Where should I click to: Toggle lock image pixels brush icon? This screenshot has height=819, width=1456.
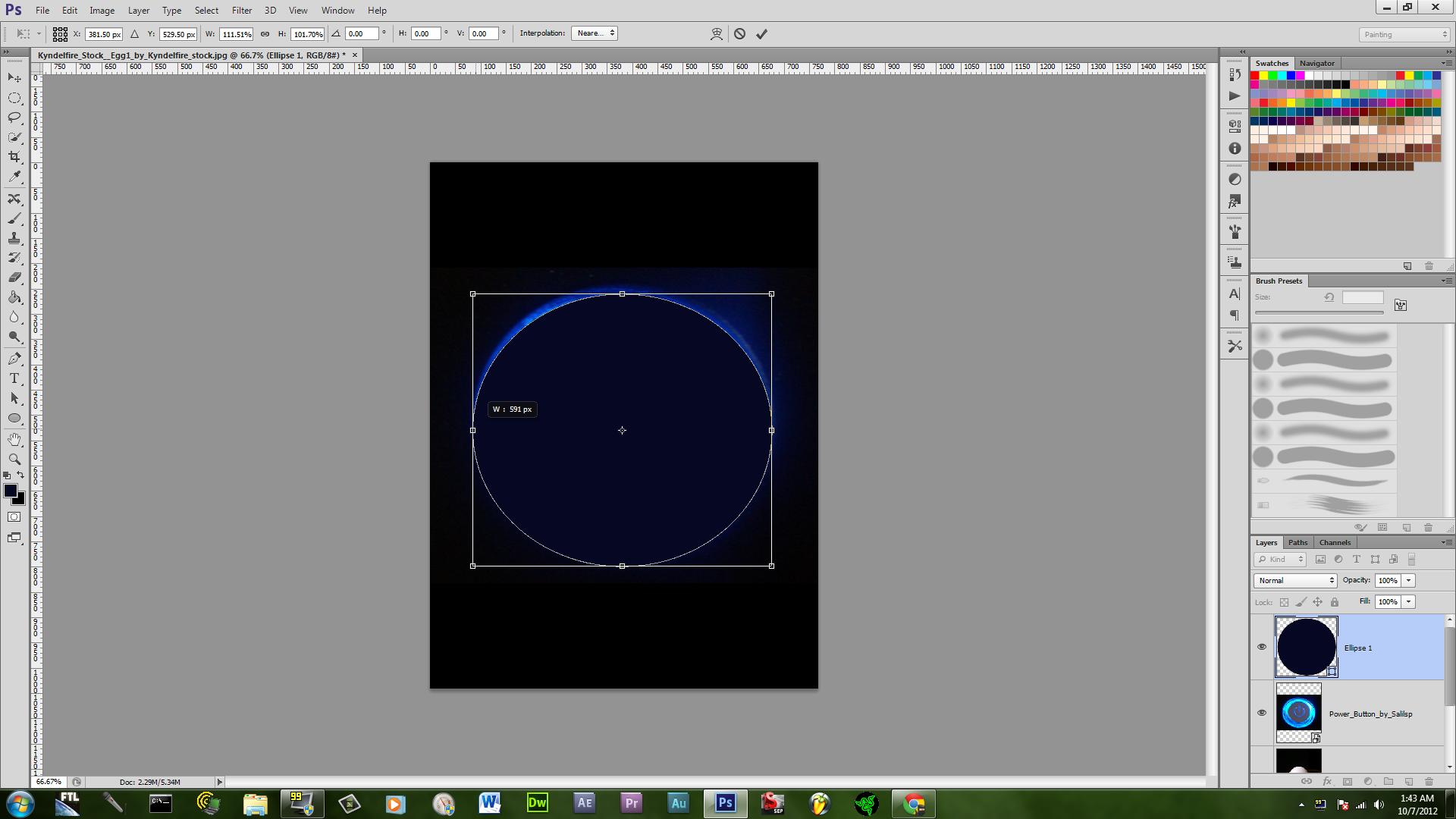[1301, 602]
